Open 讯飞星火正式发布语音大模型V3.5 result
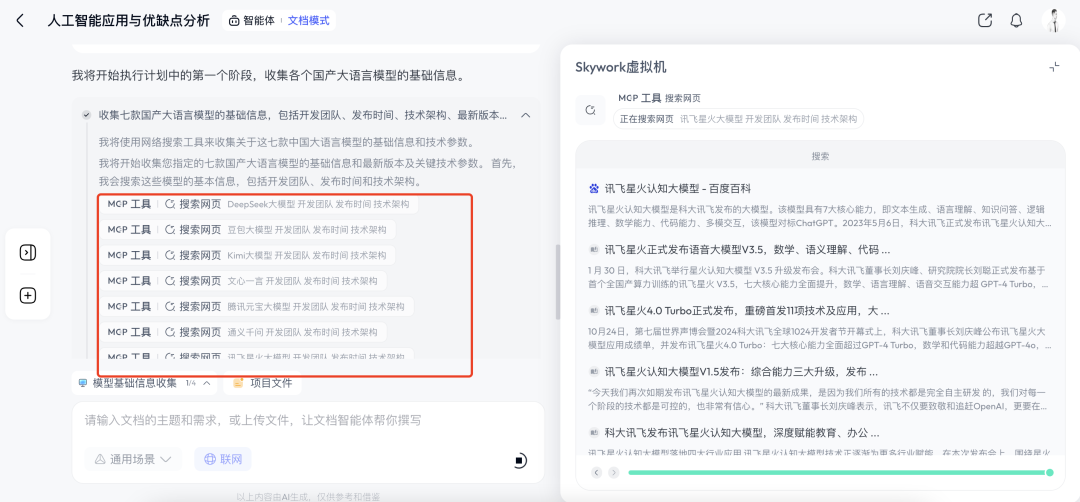This screenshot has width=1080, height=502. (747, 249)
